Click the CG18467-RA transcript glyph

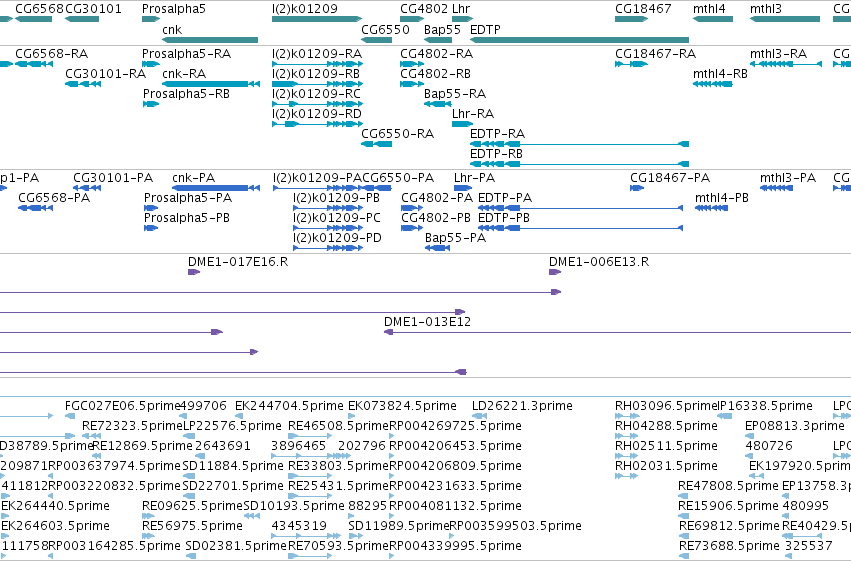click(x=632, y=64)
